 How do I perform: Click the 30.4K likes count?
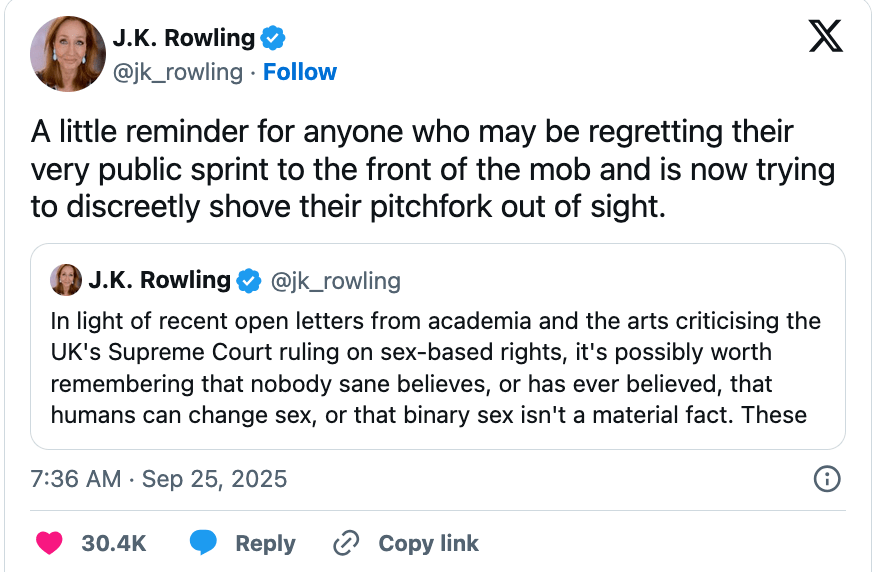tap(114, 543)
